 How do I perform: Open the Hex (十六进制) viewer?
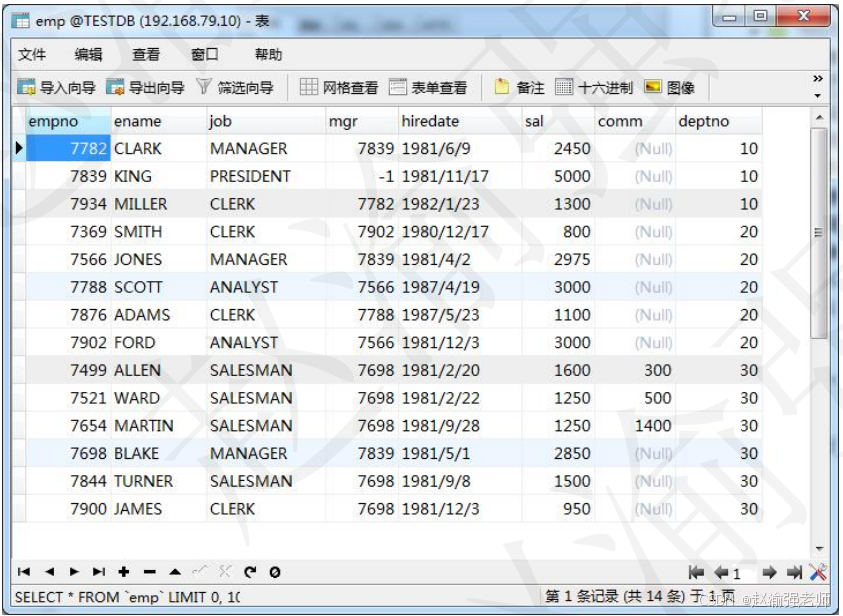coord(594,87)
